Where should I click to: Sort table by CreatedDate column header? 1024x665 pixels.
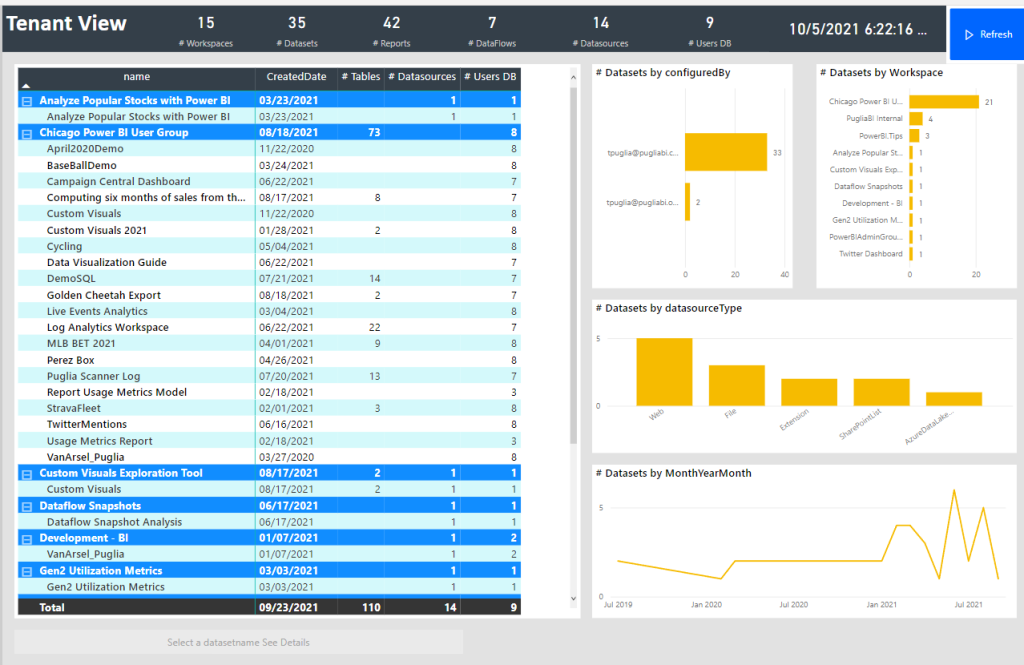pos(296,76)
